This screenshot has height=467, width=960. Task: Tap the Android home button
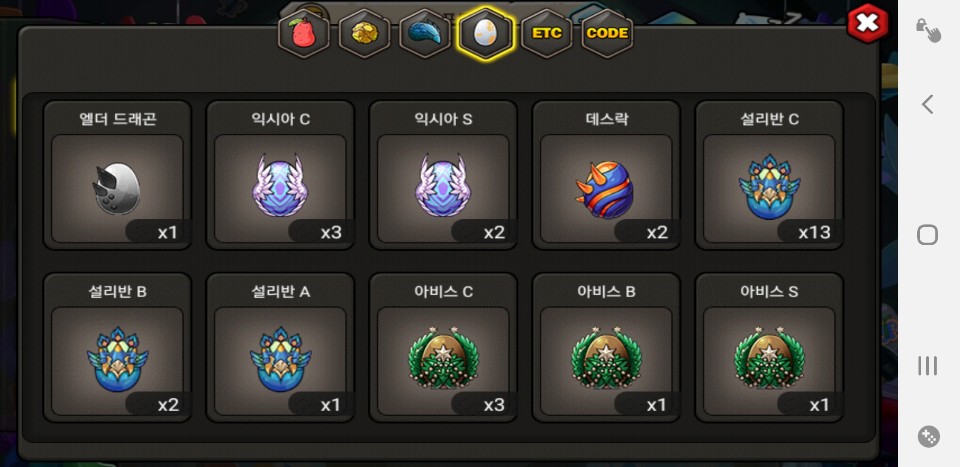(928, 234)
